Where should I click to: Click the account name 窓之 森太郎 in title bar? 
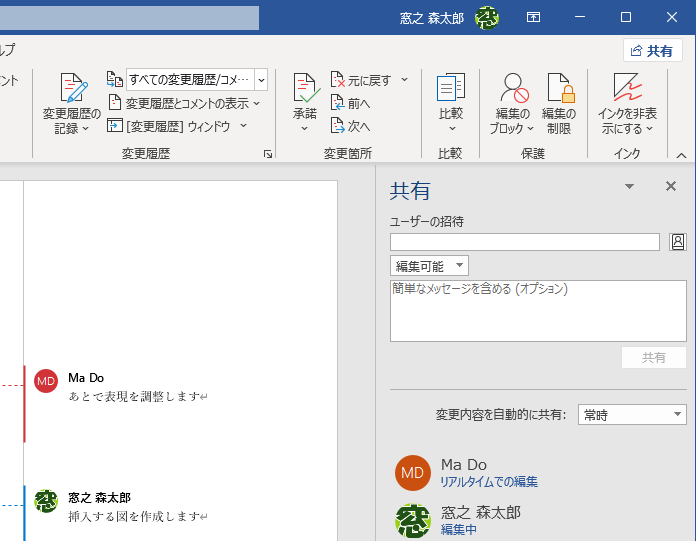coord(431,18)
